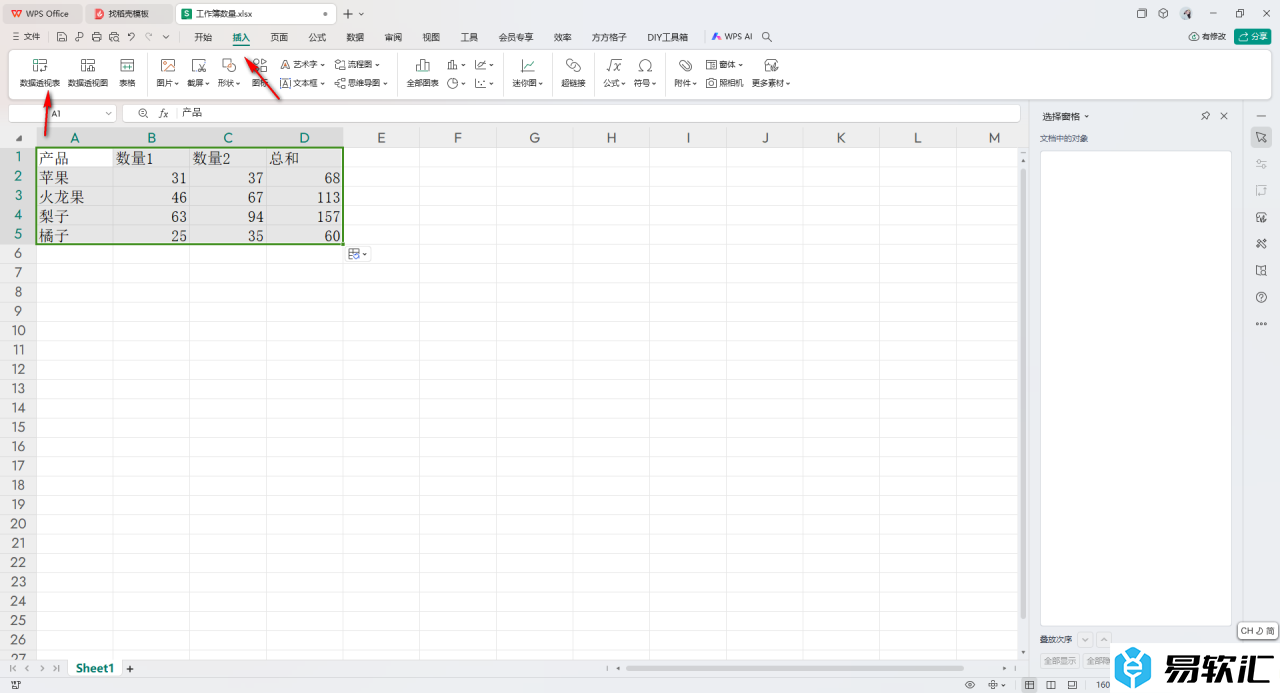Image resolution: width=1280 pixels, height=693 pixels.
Task: Pin the 选择窗格 selection pane
Action: point(1205,116)
